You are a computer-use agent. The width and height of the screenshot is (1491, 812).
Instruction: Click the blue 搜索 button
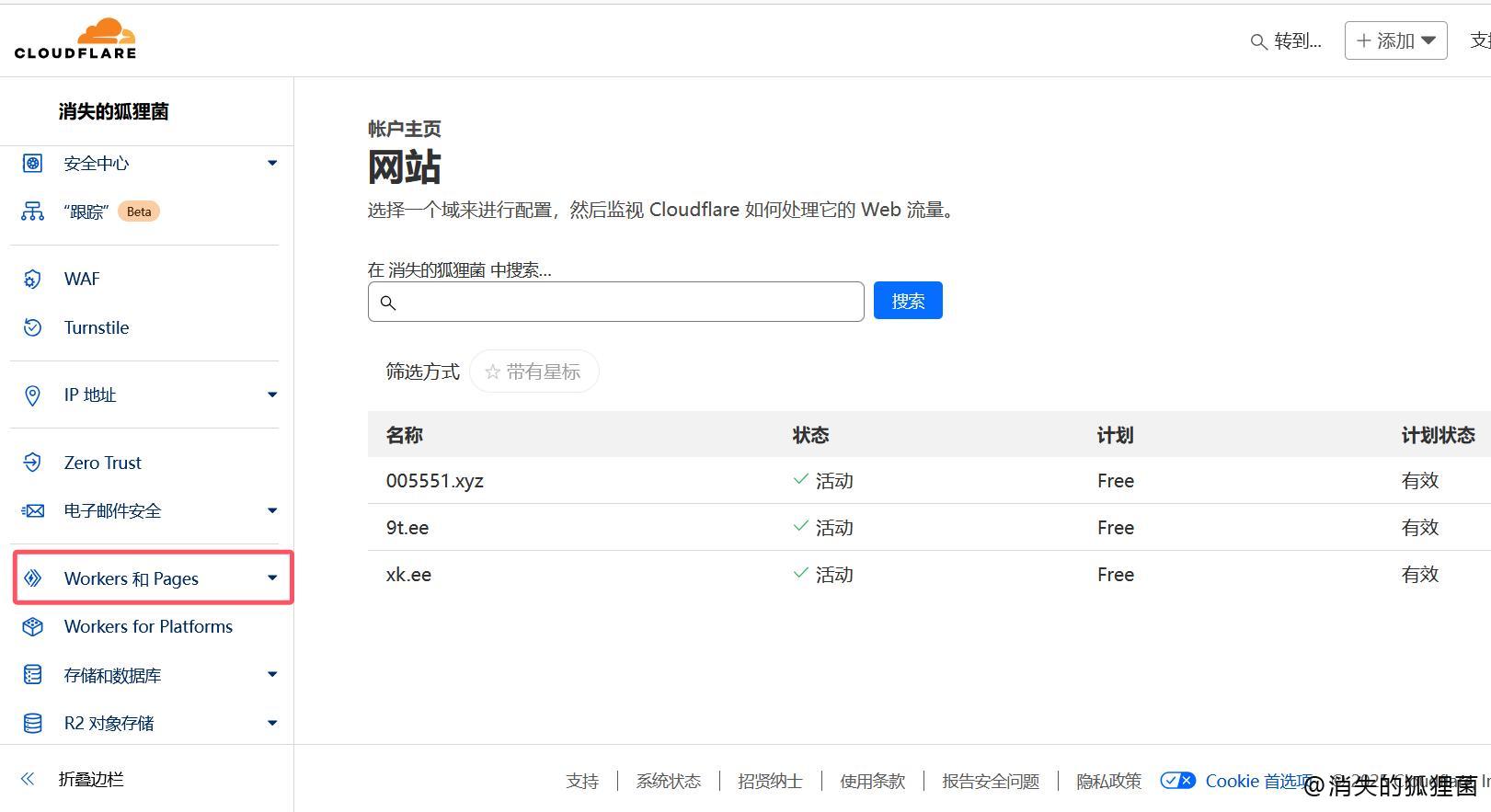click(x=908, y=301)
